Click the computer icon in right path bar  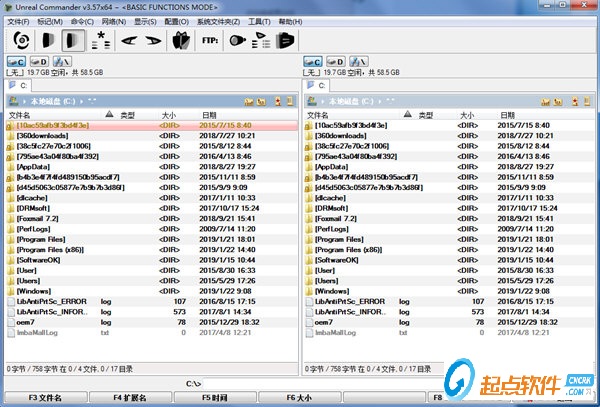pyautogui.click(x=312, y=101)
